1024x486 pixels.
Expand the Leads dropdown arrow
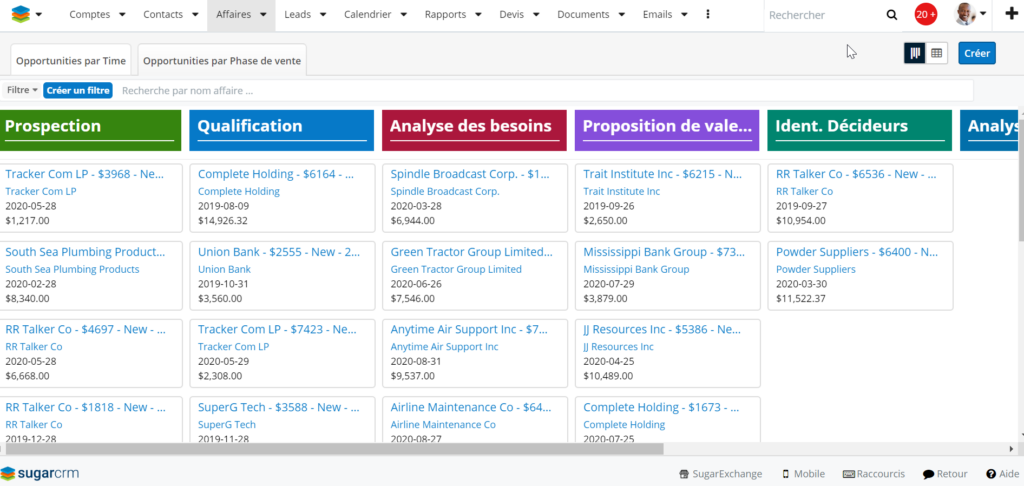(x=323, y=15)
